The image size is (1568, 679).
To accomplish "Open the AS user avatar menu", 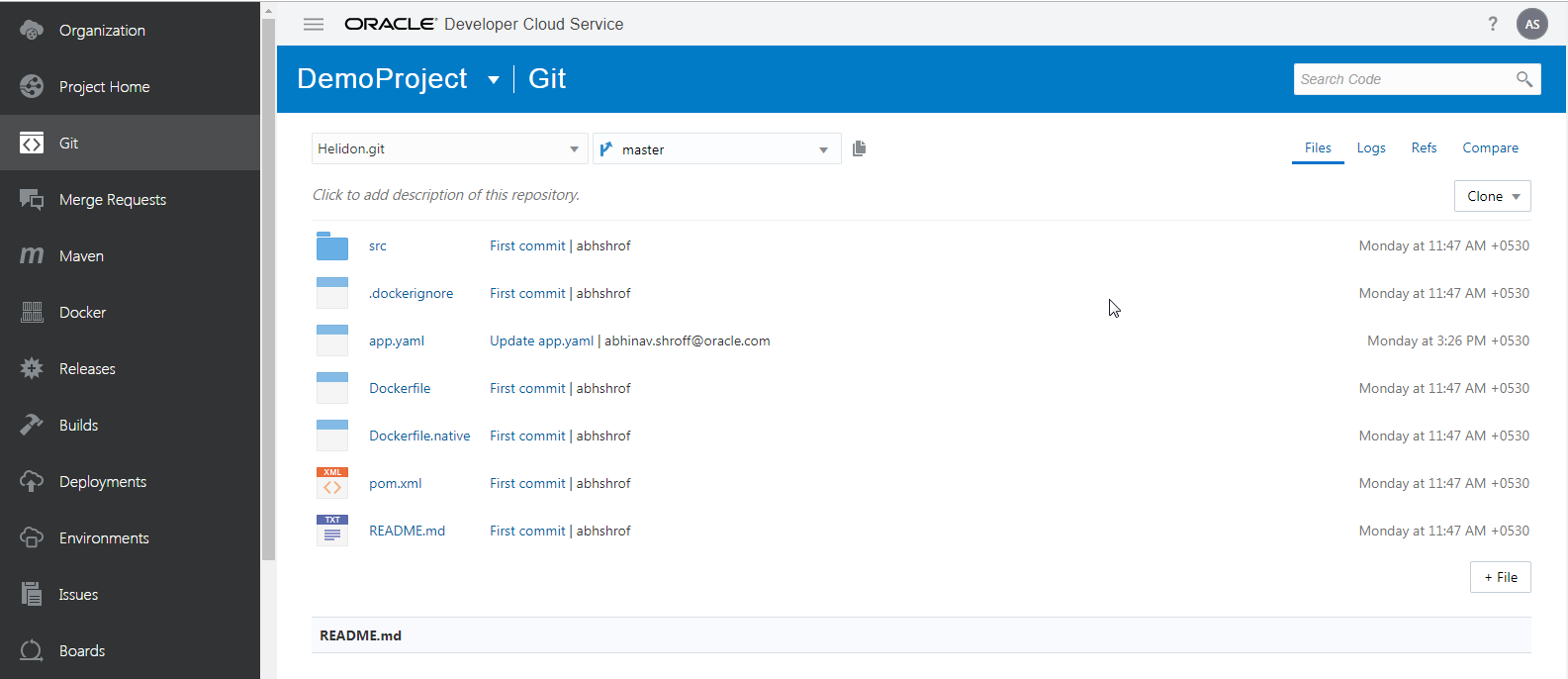I will 1531,24.
